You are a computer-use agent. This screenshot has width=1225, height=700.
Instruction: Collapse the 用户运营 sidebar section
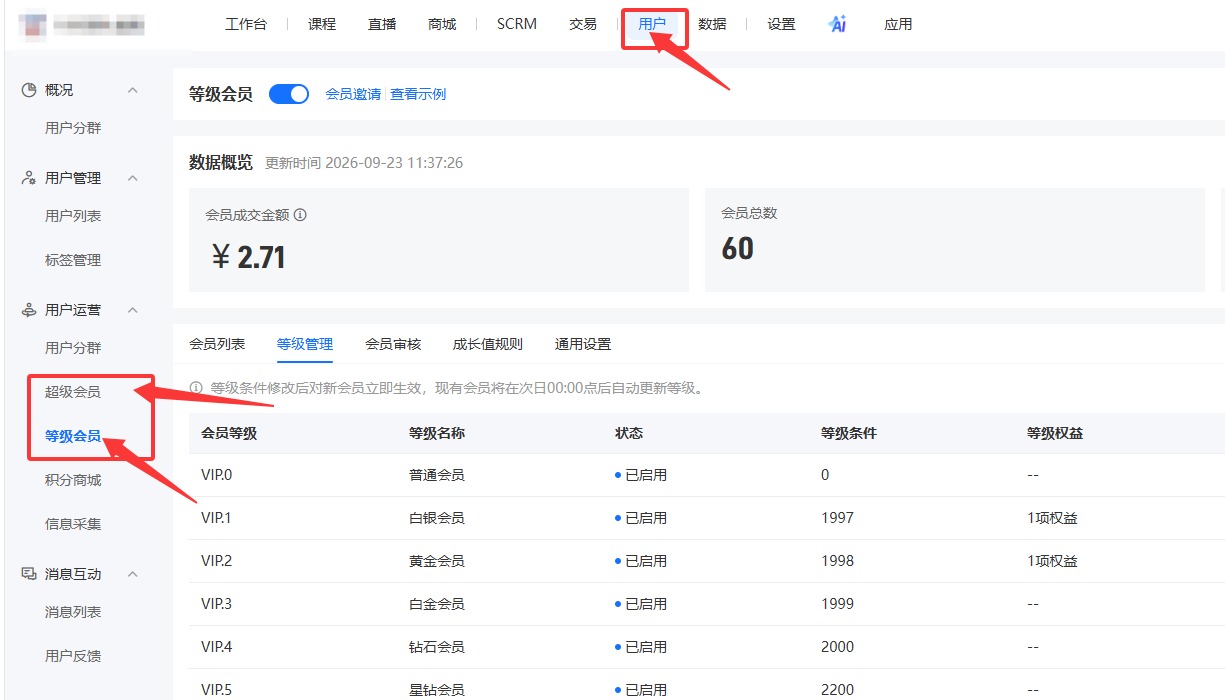click(132, 310)
